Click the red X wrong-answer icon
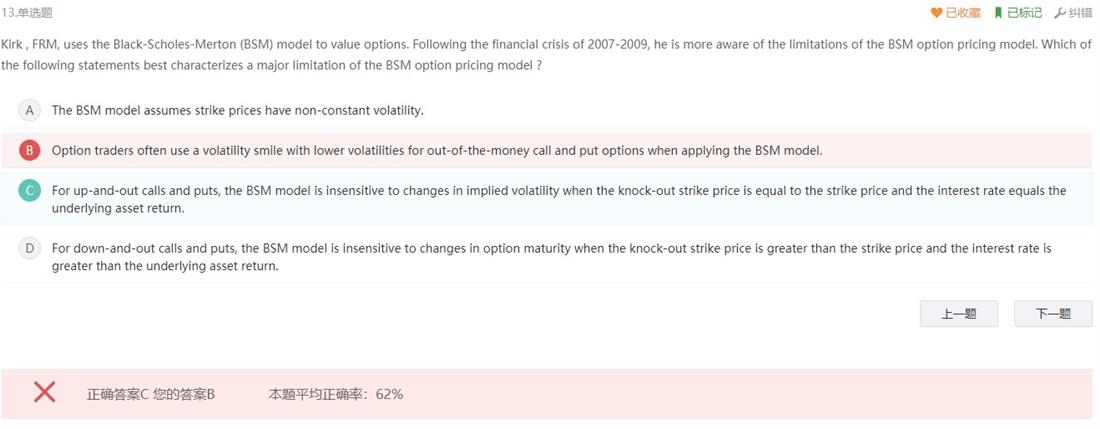The image size is (1100, 429). 45,393
